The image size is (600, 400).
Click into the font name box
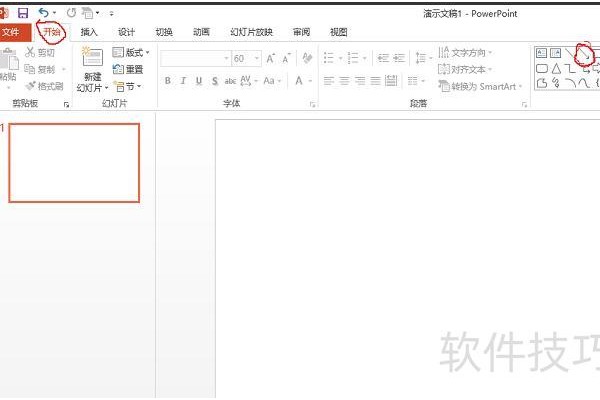(x=195, y=59)
